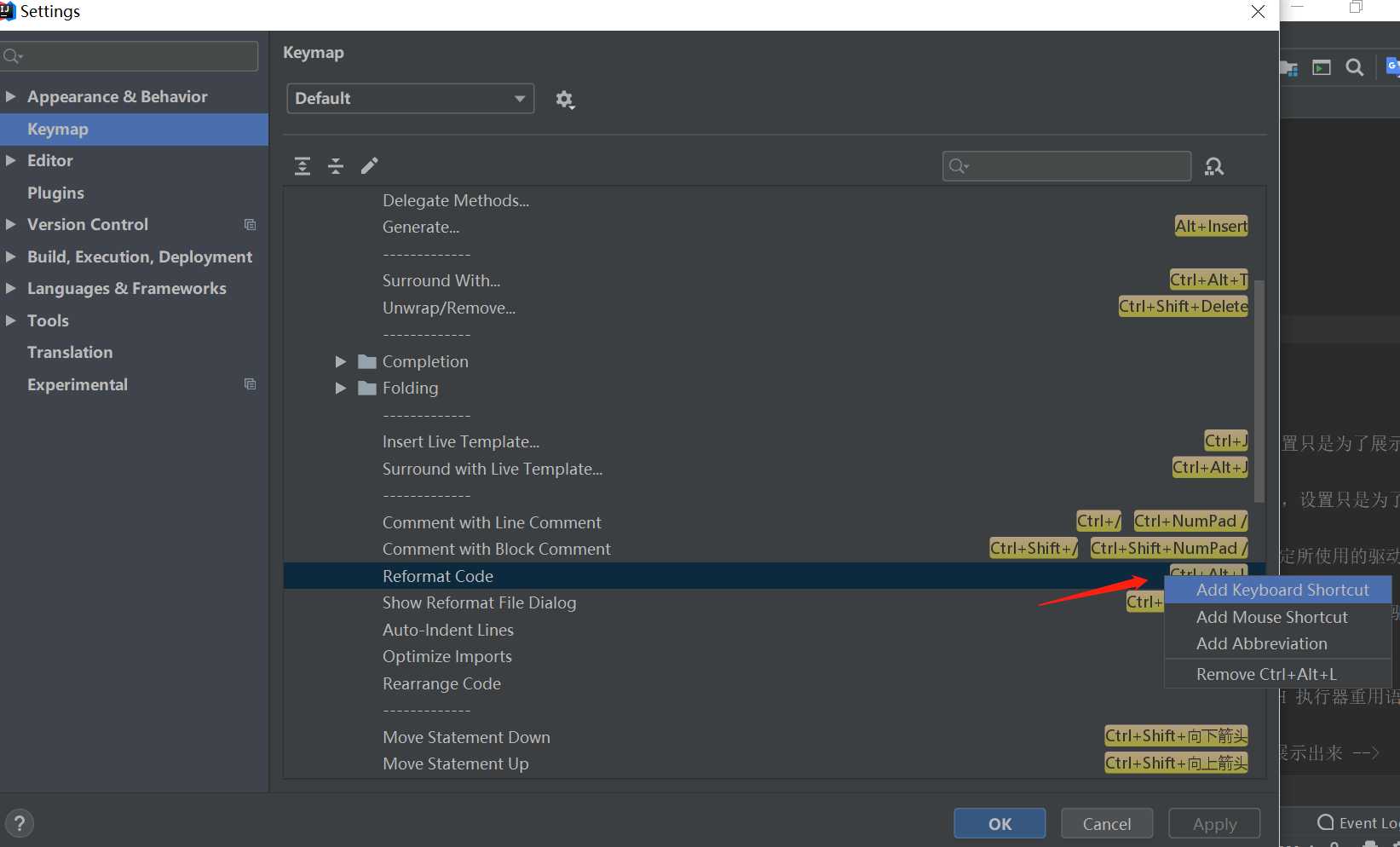Click Ctrl+Shift+Delete shortcut label
Screen dimensions: 1400x847
pos(1183,307)
